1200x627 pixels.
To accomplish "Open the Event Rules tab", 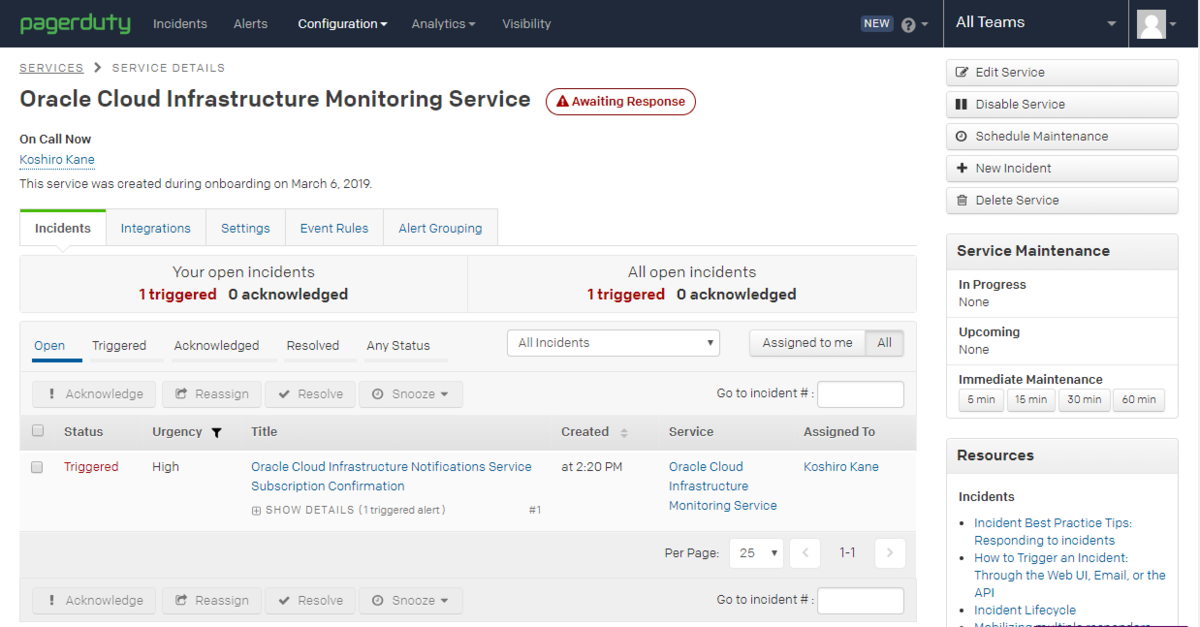I will 334,228.
